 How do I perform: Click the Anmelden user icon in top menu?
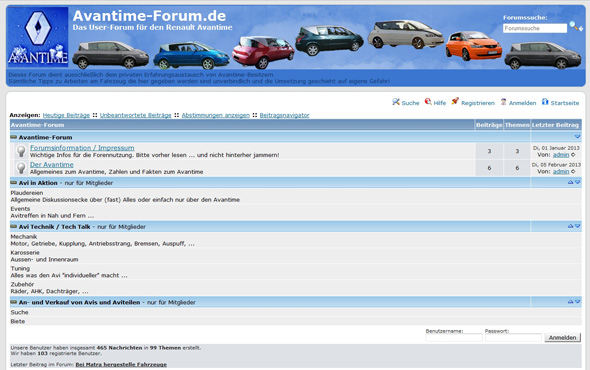click(503, 102)
